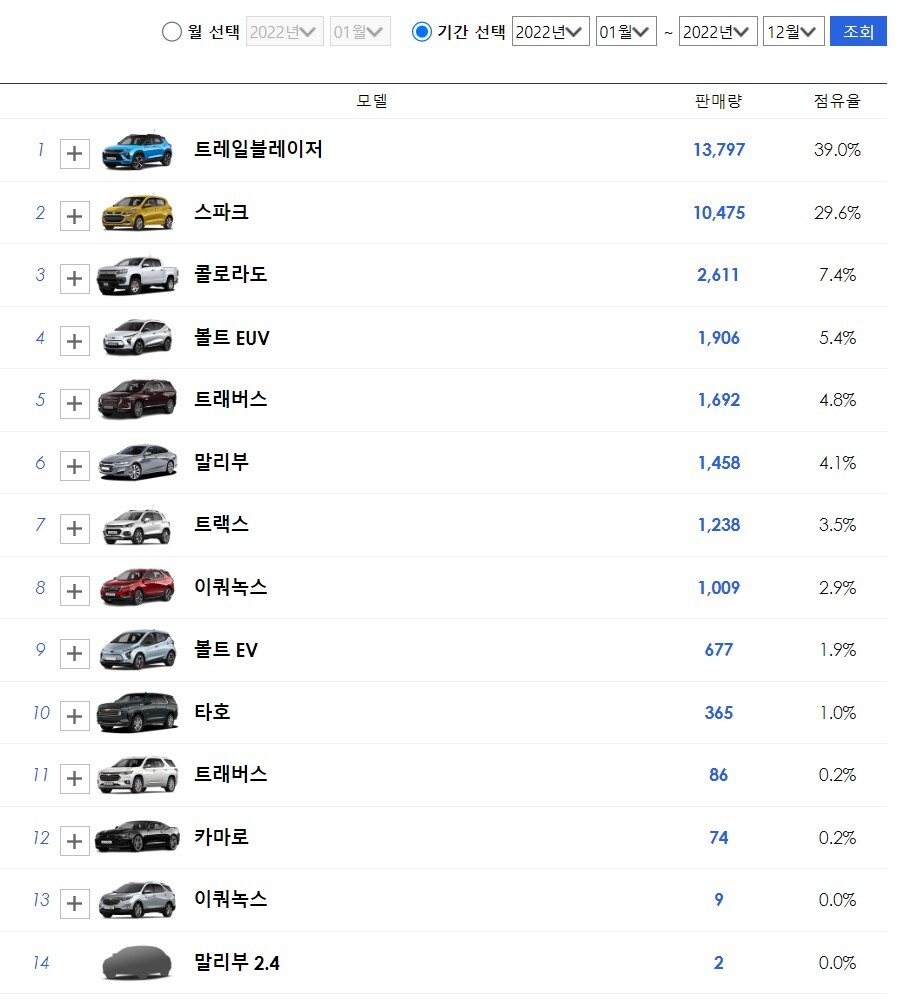Image resolution: width=917 pixels, height=1003 pixels.
Task: Expand the 트랙스 row plus icon
Action: (74, 528)
